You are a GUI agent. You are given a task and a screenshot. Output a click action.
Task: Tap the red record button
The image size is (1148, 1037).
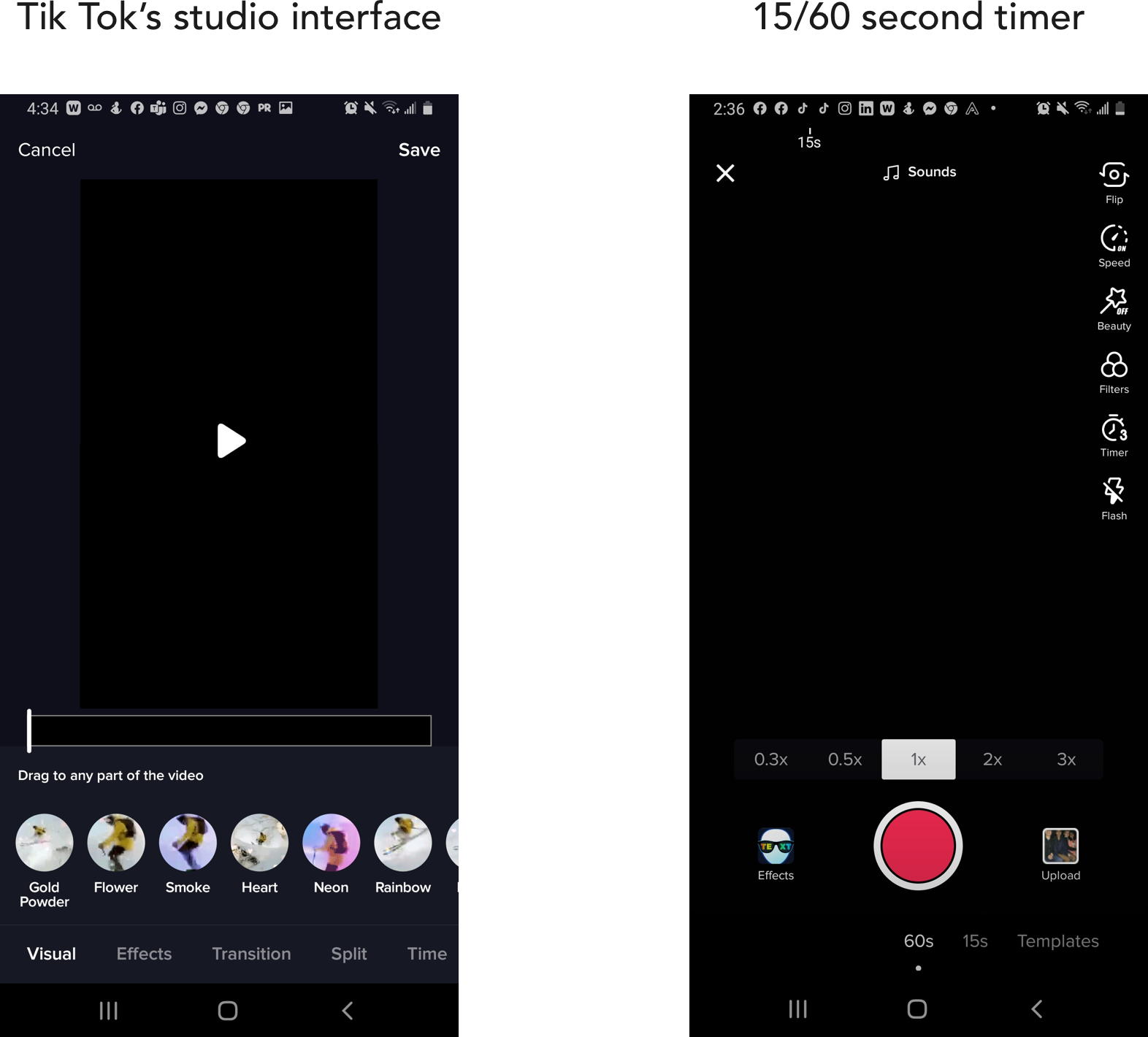tap(918, 846)
